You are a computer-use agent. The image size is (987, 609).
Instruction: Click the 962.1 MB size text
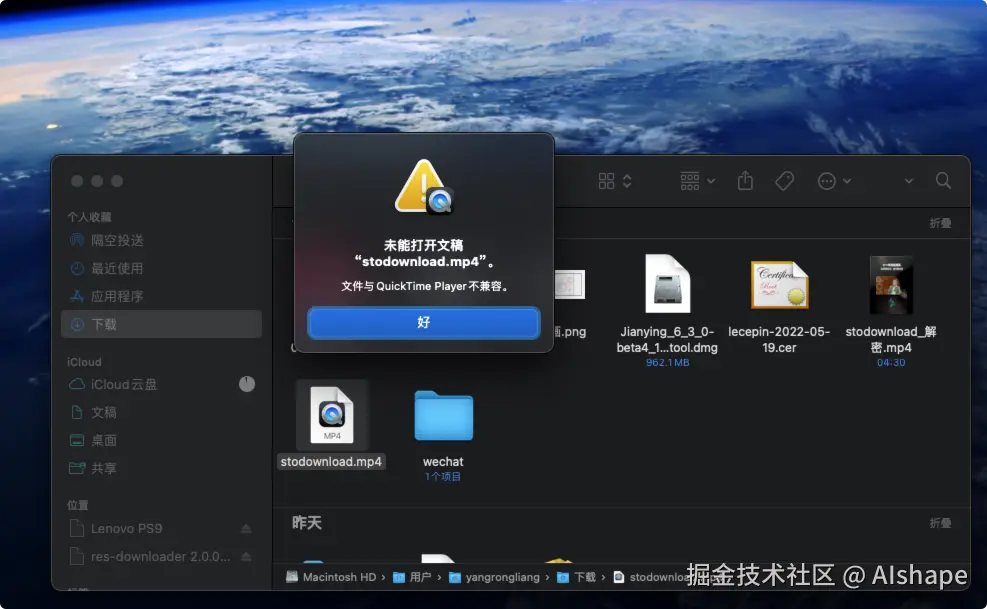667,363
